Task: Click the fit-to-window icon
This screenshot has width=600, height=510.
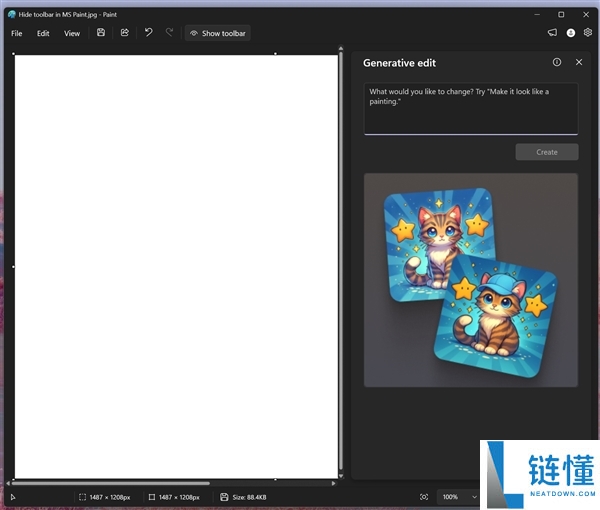Action: click(424, 497)
